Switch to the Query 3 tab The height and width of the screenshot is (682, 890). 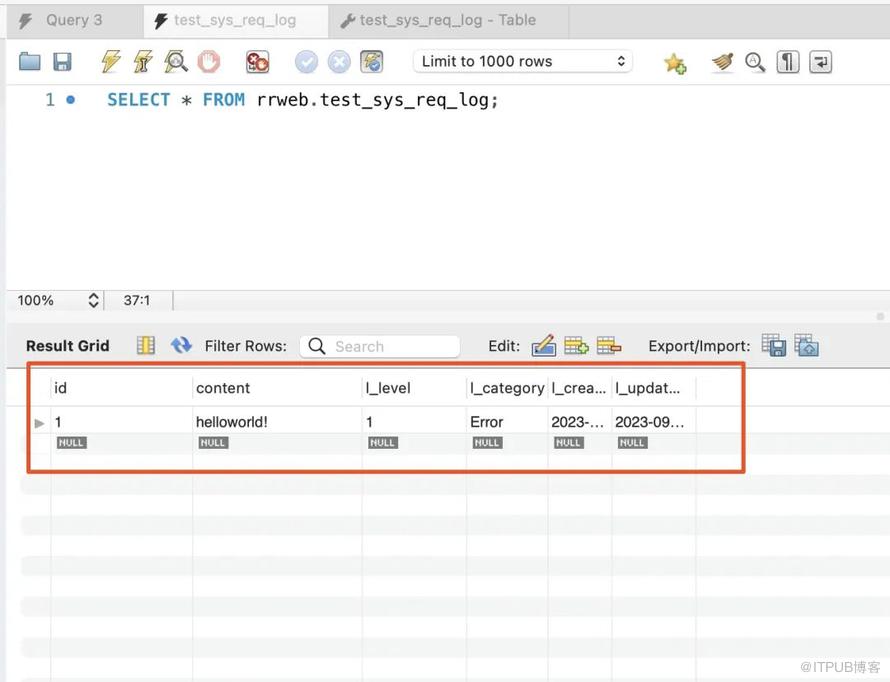click(x=72, y=20)
